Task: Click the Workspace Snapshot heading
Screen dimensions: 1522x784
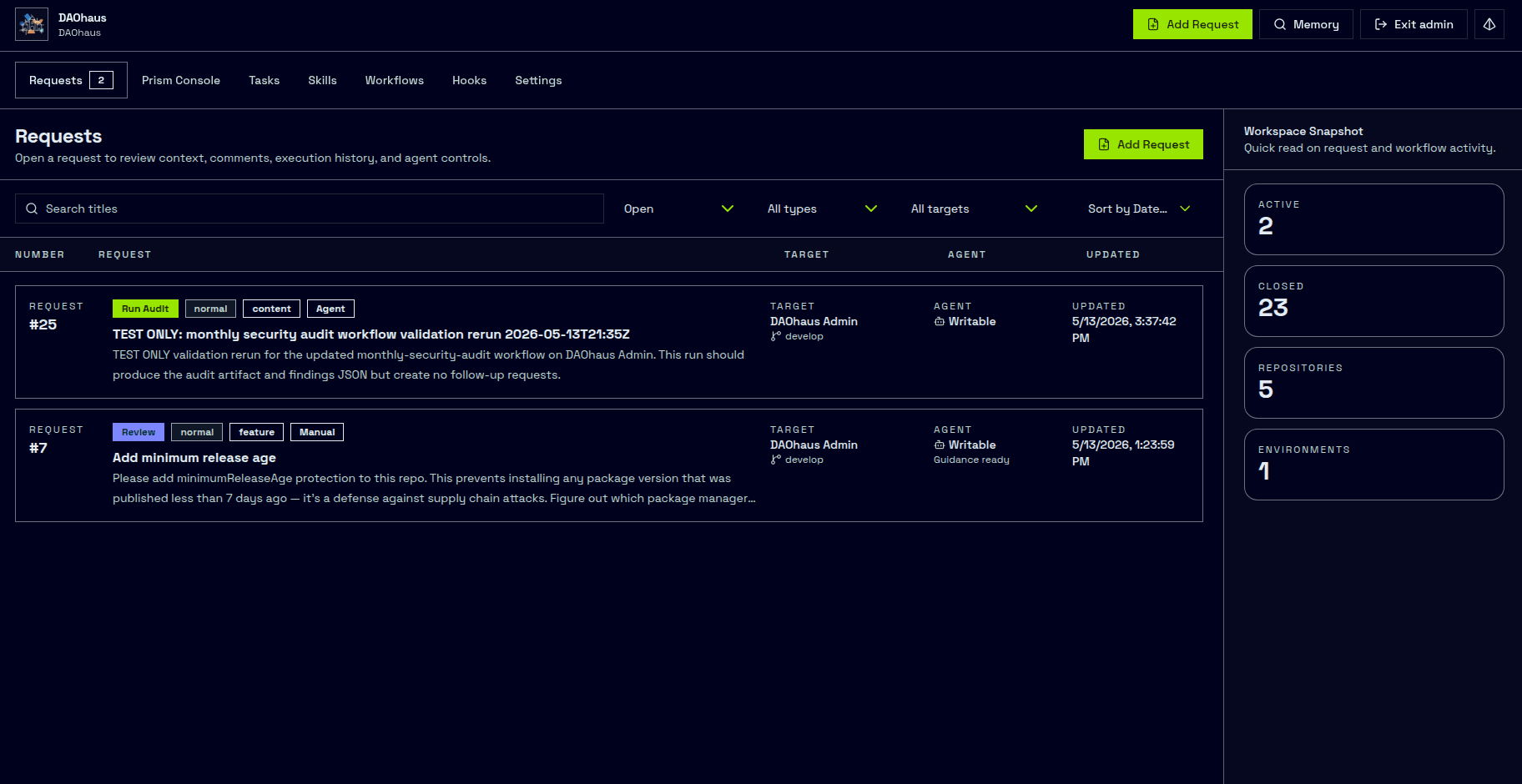Action: pyautogui.click(x=1303, y=131)
